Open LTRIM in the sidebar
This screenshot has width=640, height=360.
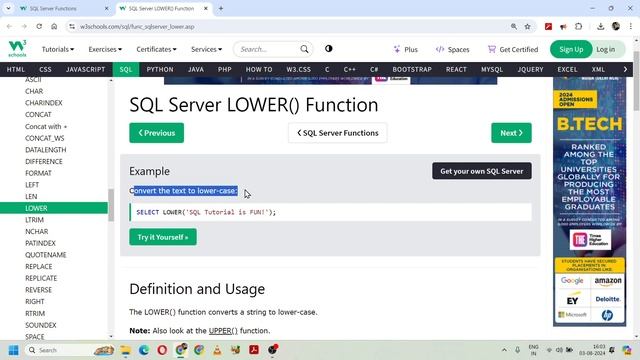(x=34, y=220)
